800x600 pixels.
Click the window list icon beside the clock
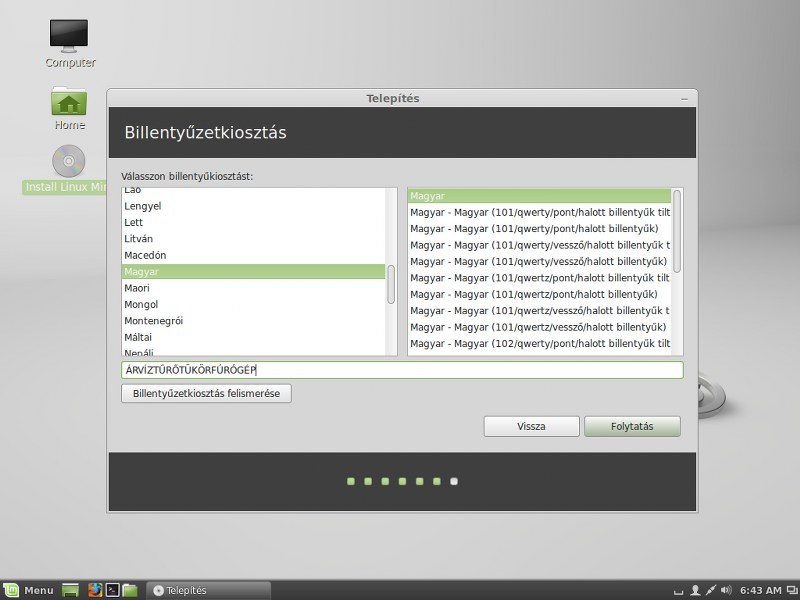[x=792, y=590]
